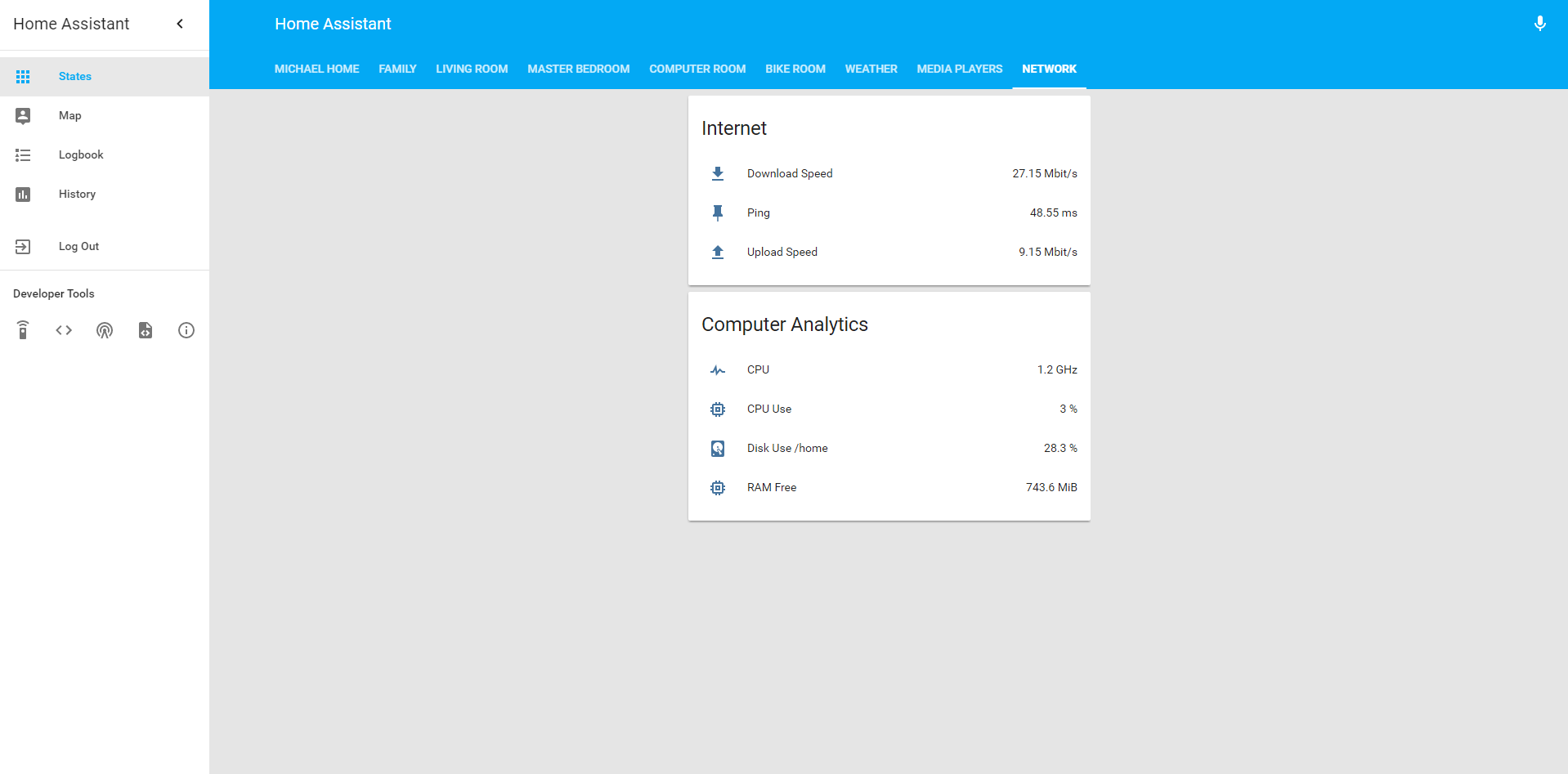Open the Services developer tool remote icon
The height and width of the screenshot is (774, 1568).
[23, 330]
